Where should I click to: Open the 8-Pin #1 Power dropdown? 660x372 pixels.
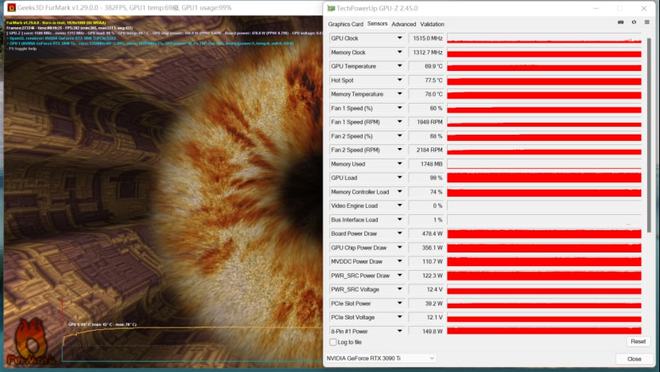point(399,331)
